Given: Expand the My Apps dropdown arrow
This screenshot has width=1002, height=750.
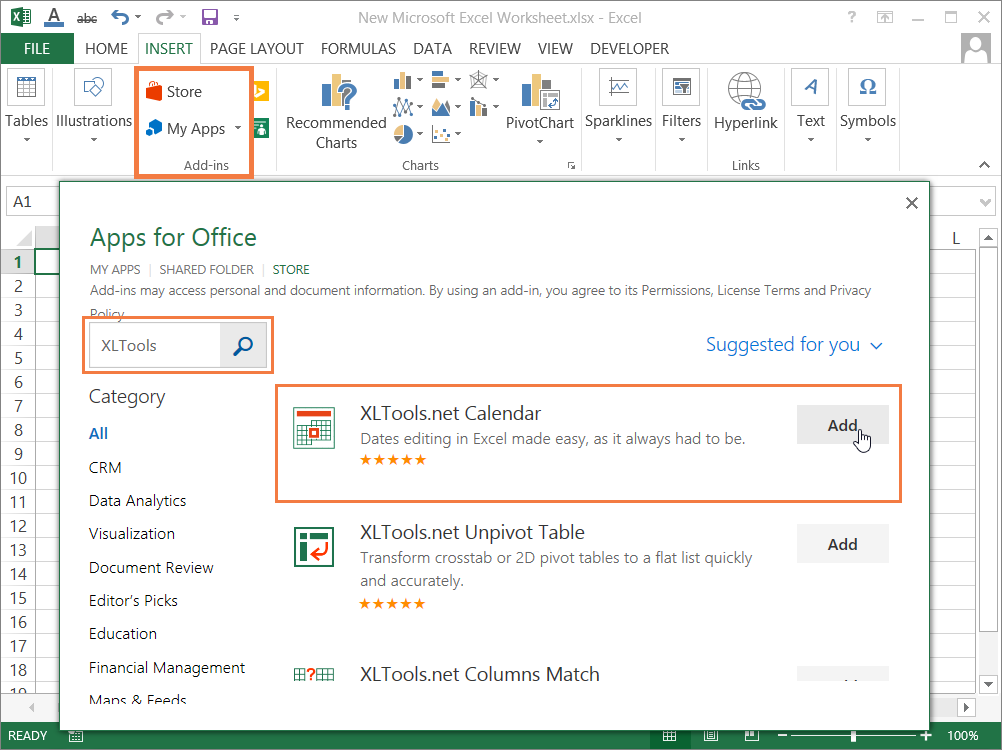Looking at the screenshot, I should click(238, 128).
